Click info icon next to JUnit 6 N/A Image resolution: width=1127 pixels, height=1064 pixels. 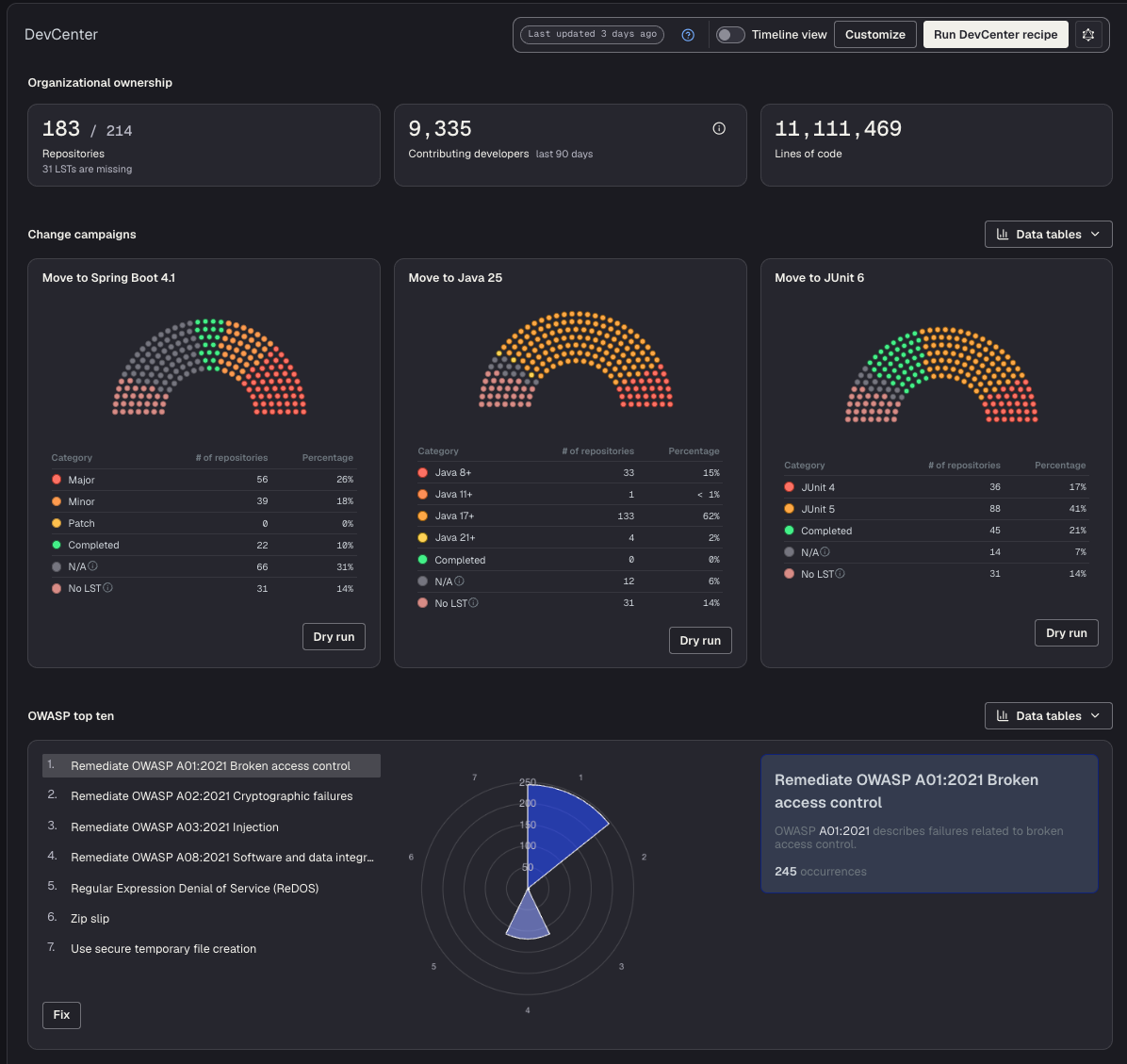pos(825,551)
